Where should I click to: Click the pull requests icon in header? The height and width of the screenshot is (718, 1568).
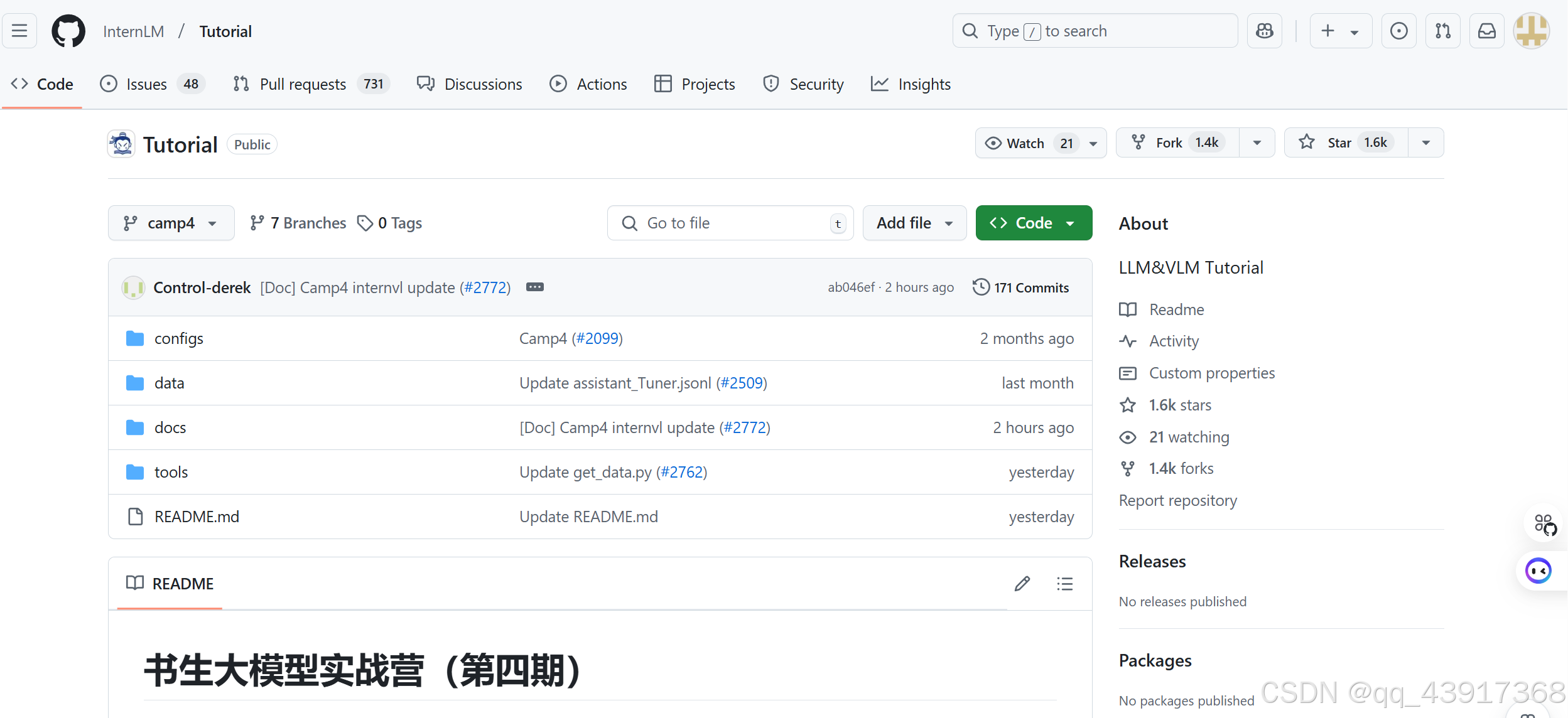(x=1442, y=31)
